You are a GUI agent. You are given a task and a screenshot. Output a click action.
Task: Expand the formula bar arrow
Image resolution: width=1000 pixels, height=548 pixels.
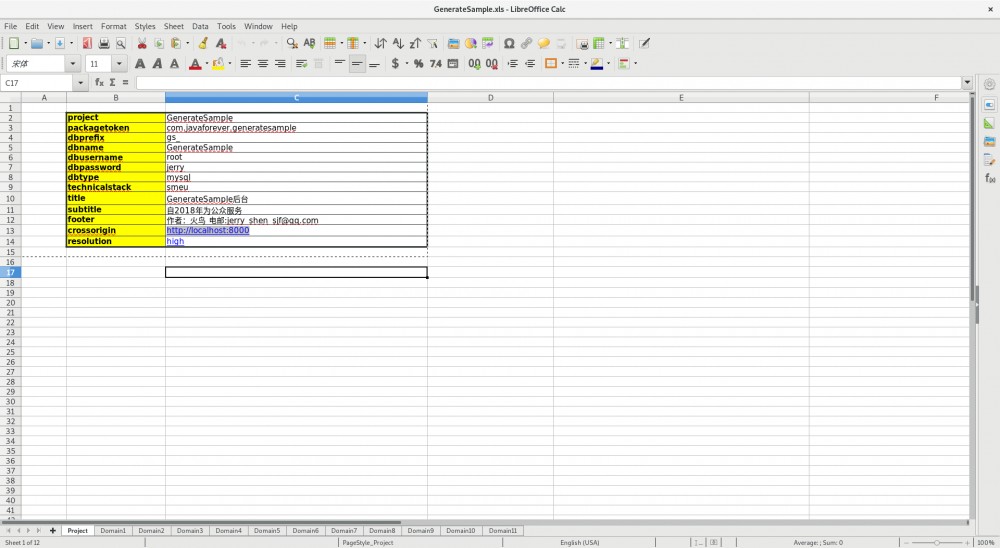click(967, 82)
